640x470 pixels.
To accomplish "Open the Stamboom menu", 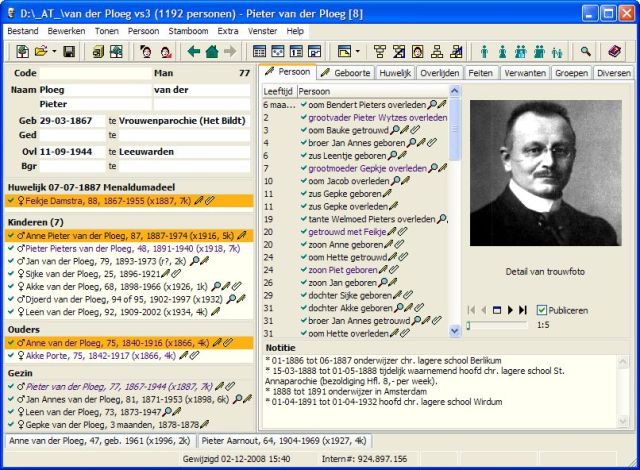I will [x=188, y=31].
